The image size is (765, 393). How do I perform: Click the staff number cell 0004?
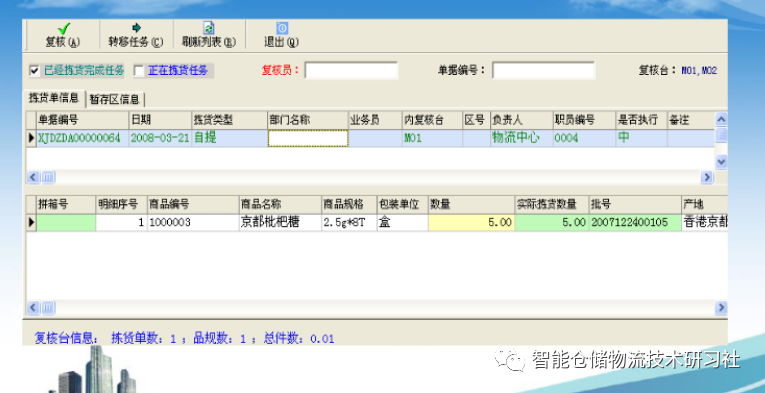click(584, 138)
